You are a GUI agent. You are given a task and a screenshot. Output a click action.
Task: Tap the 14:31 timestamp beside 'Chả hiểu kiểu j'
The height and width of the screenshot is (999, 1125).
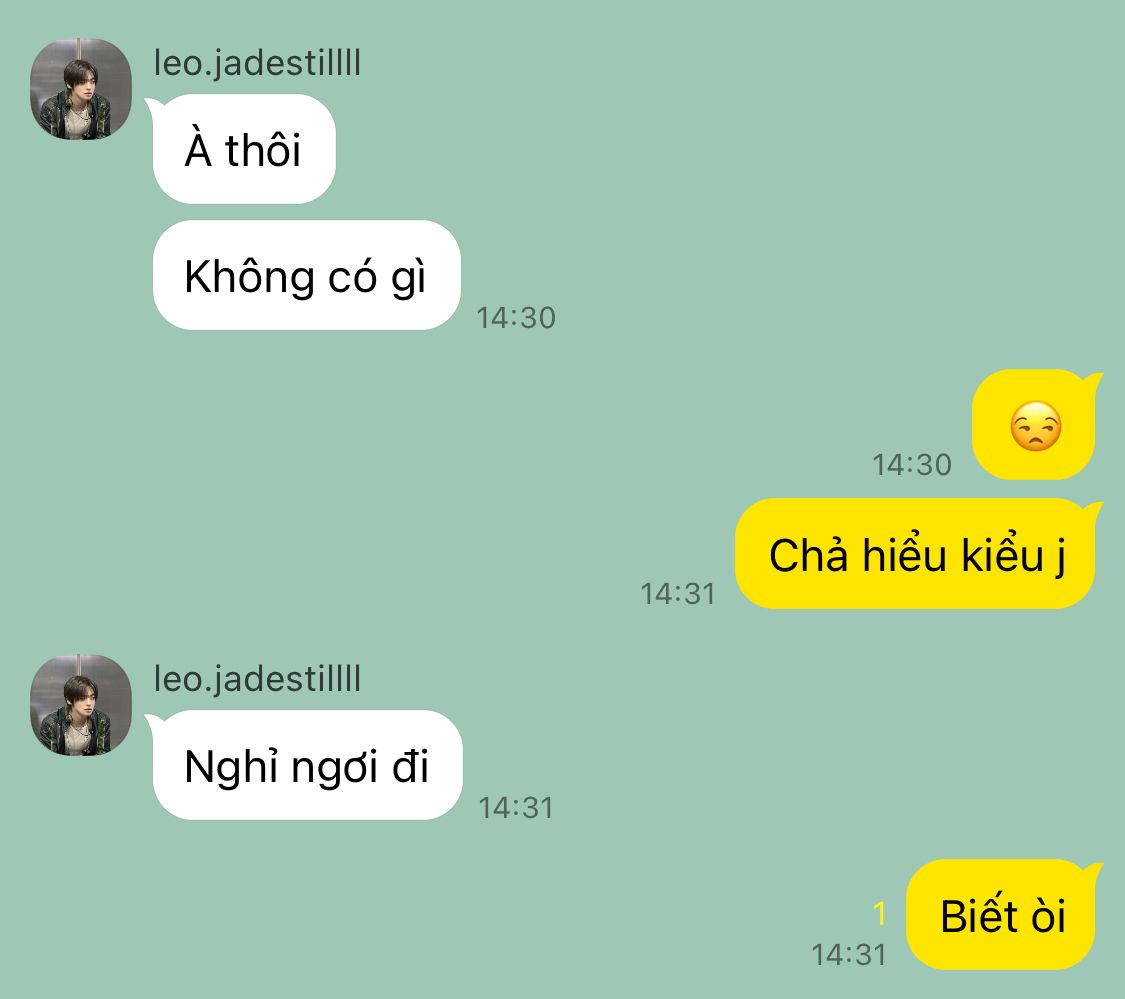678,594
